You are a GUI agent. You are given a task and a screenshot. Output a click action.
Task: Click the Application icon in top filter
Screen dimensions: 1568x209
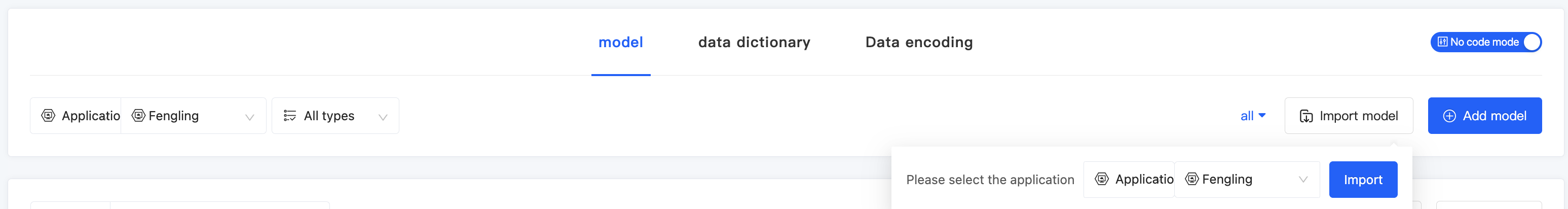[48, 116]
